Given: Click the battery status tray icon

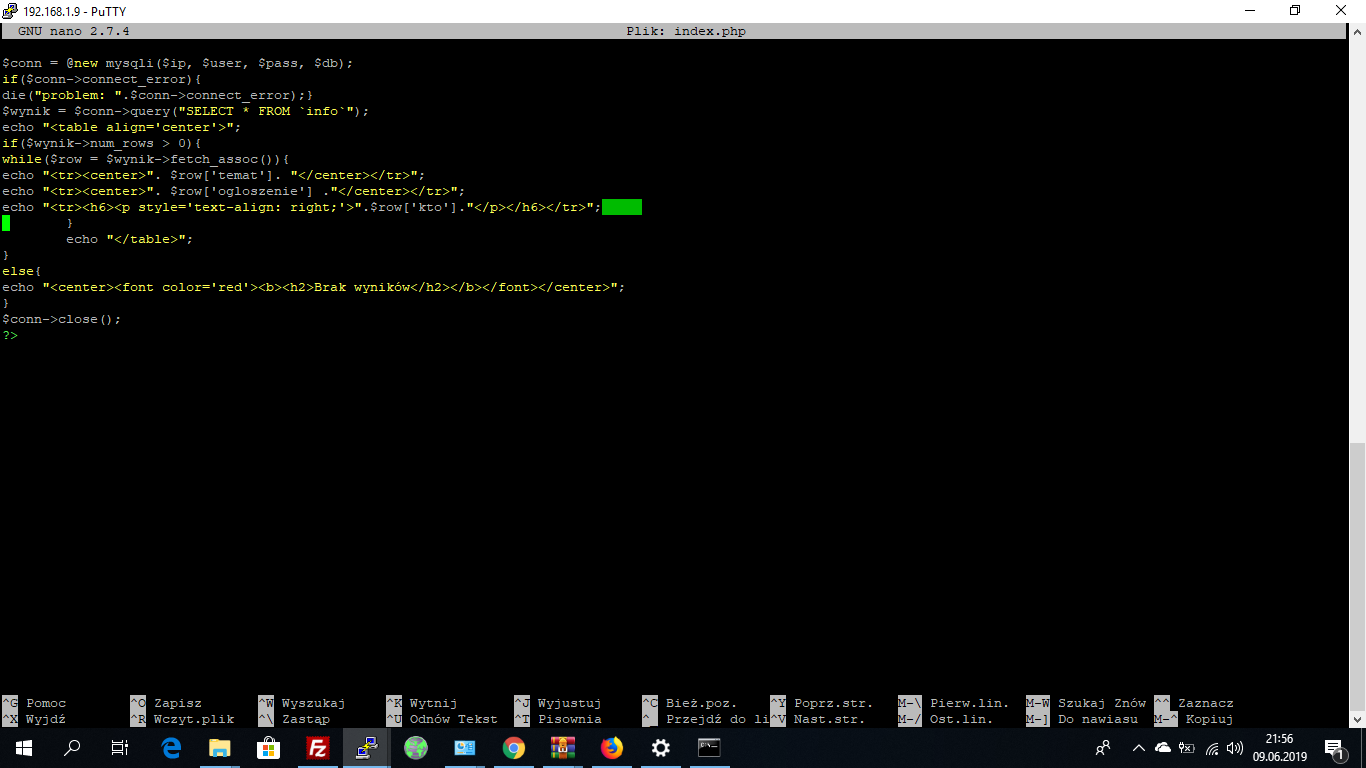Looking at the screenshot, I should click(x=1188, y=748).
